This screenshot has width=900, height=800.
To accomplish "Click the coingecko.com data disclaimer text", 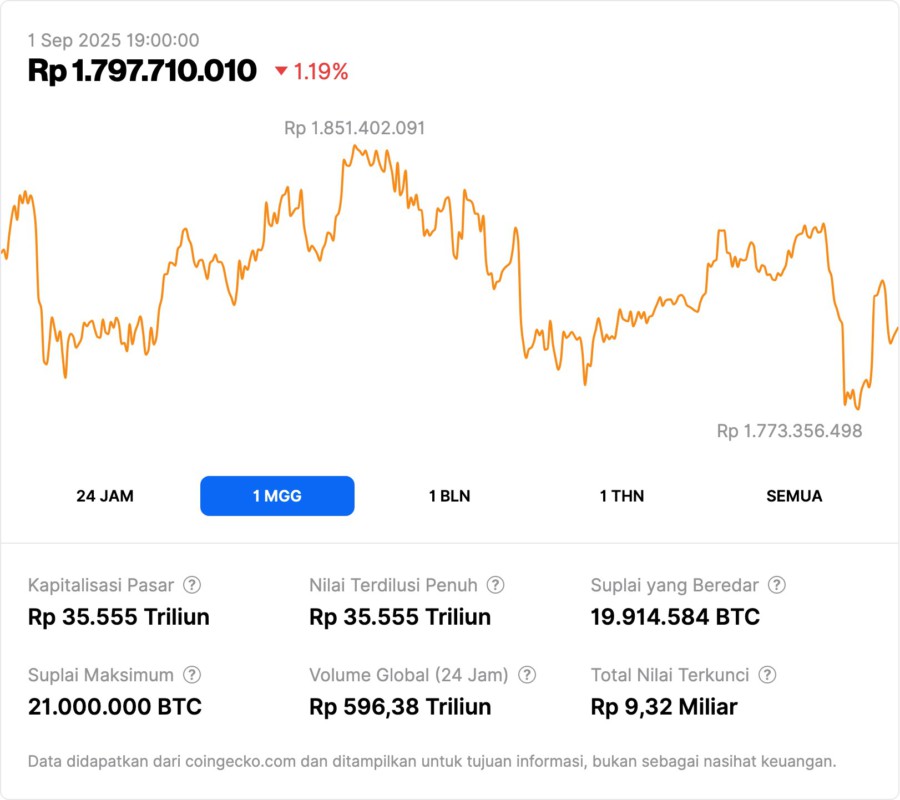I will [x=432, y=761].
